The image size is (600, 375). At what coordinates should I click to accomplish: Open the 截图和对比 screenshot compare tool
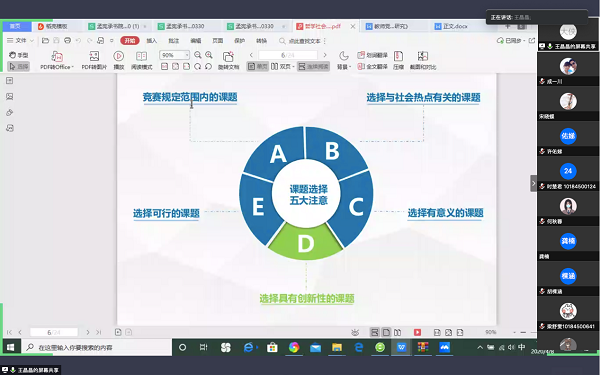point(423,60)
